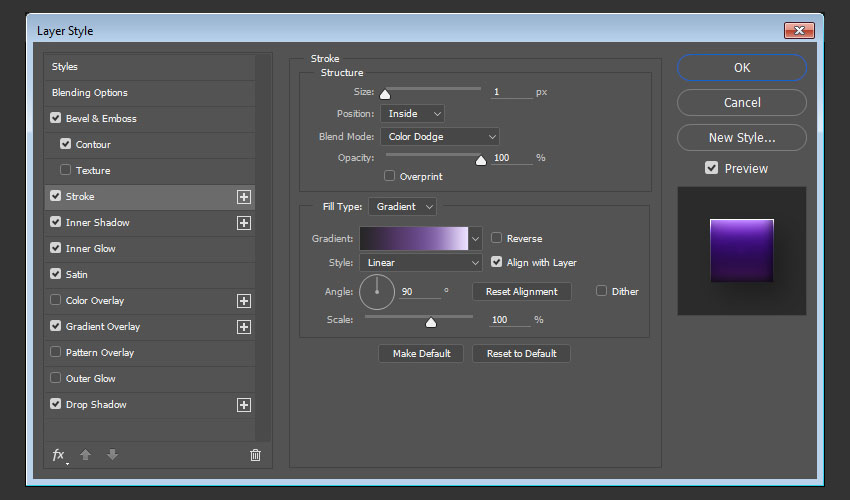
Task: Click the Size input field
Action: tap(510, 92)
